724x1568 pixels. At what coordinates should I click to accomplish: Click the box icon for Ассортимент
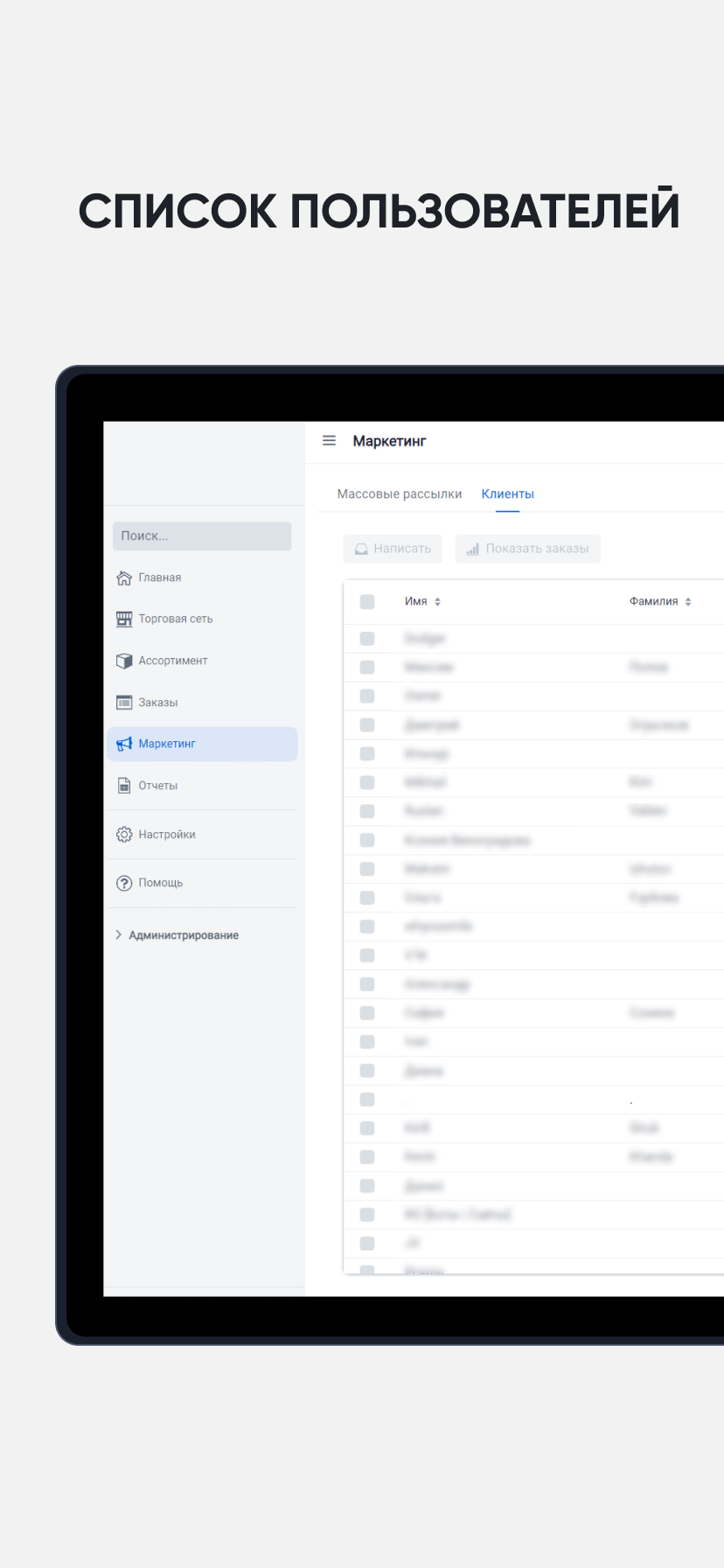coord(124,661)
